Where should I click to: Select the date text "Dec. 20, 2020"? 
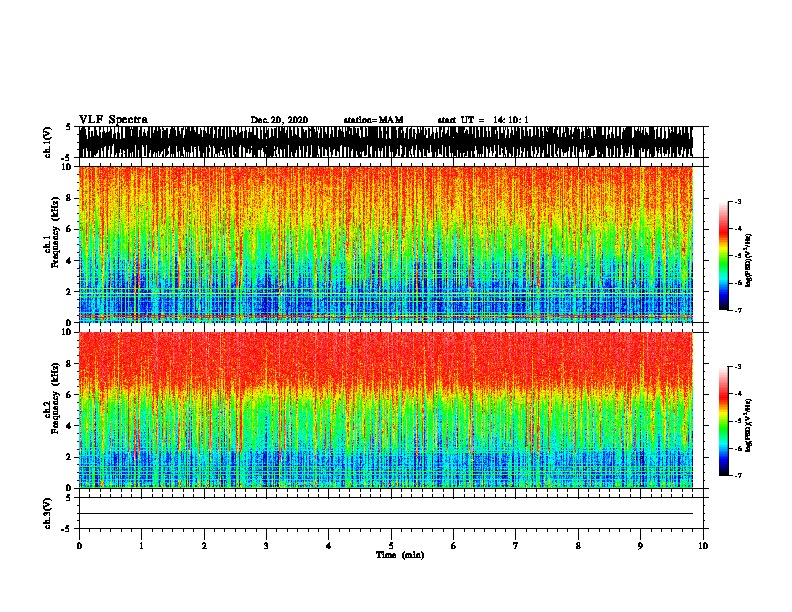click(x=279, y=120)
